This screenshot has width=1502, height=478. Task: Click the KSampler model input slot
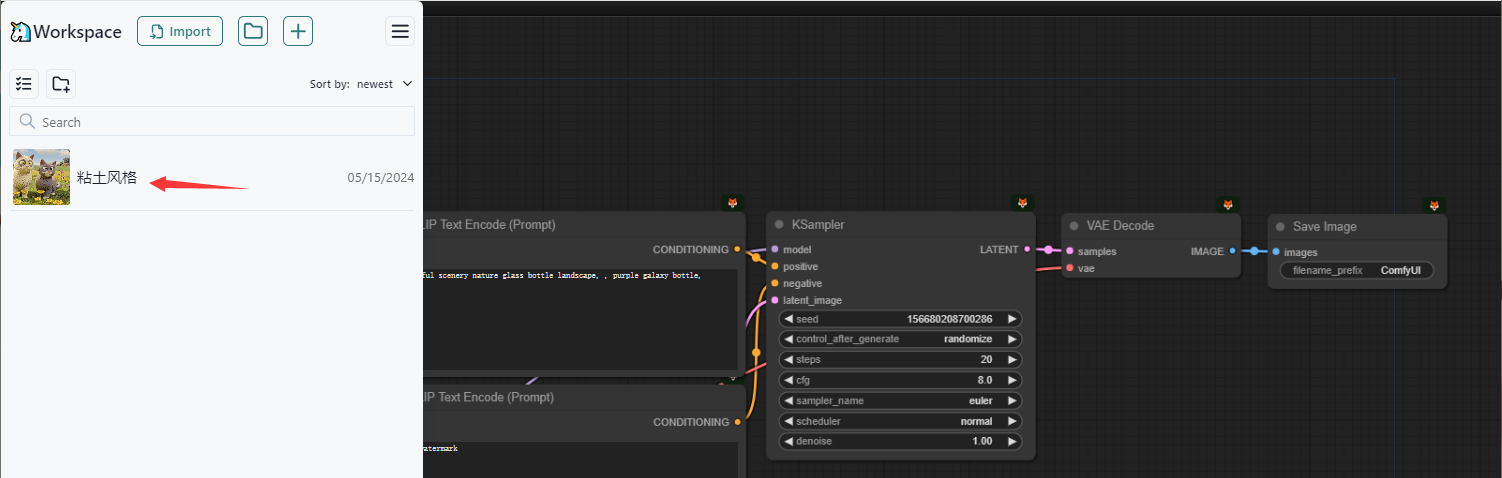[775, 249]
